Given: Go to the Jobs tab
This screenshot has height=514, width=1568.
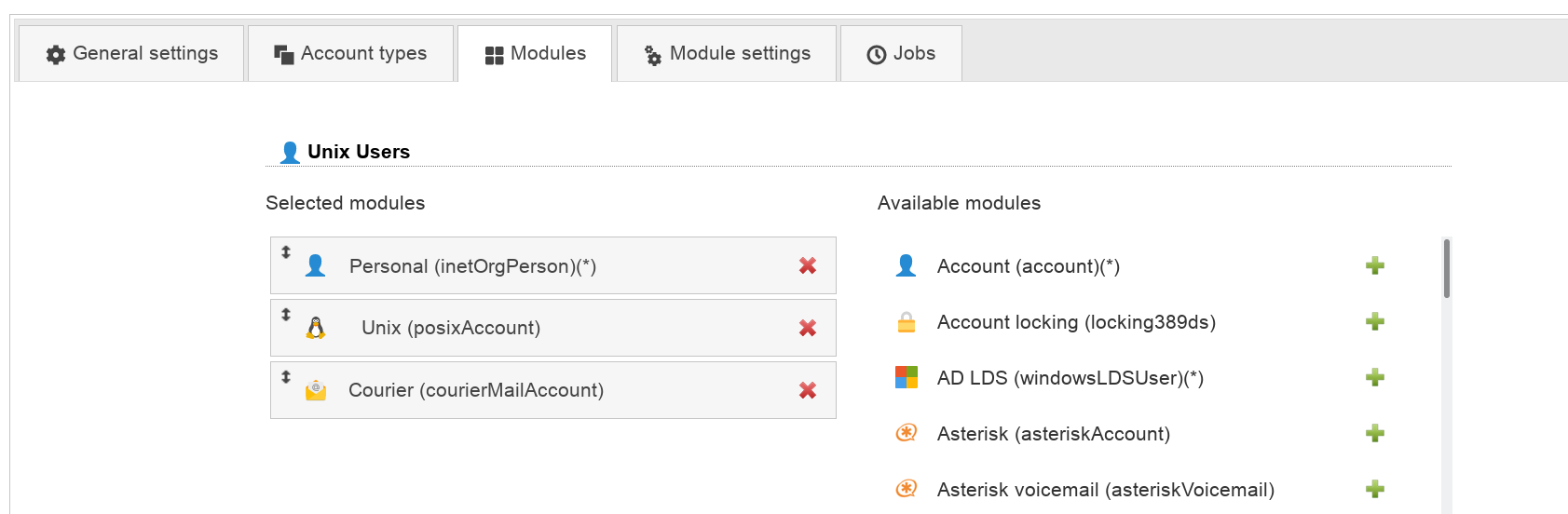Looking at the screenshot, I should [x=901, y=54].
